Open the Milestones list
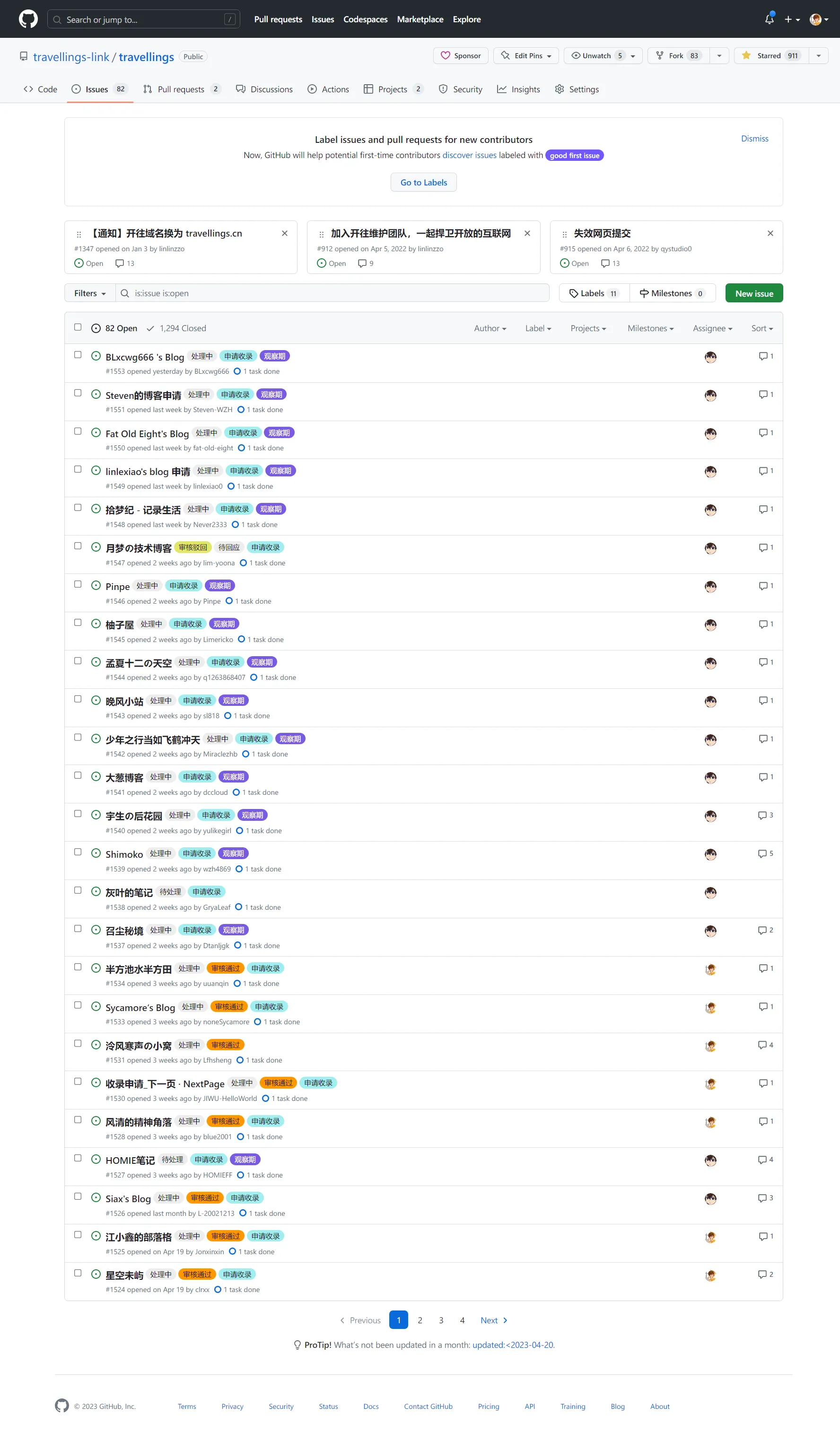 (672, 293)
